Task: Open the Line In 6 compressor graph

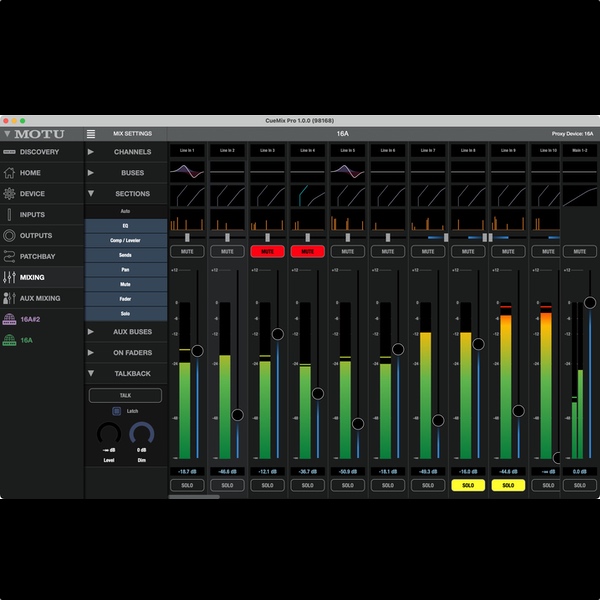Action: 388,196
